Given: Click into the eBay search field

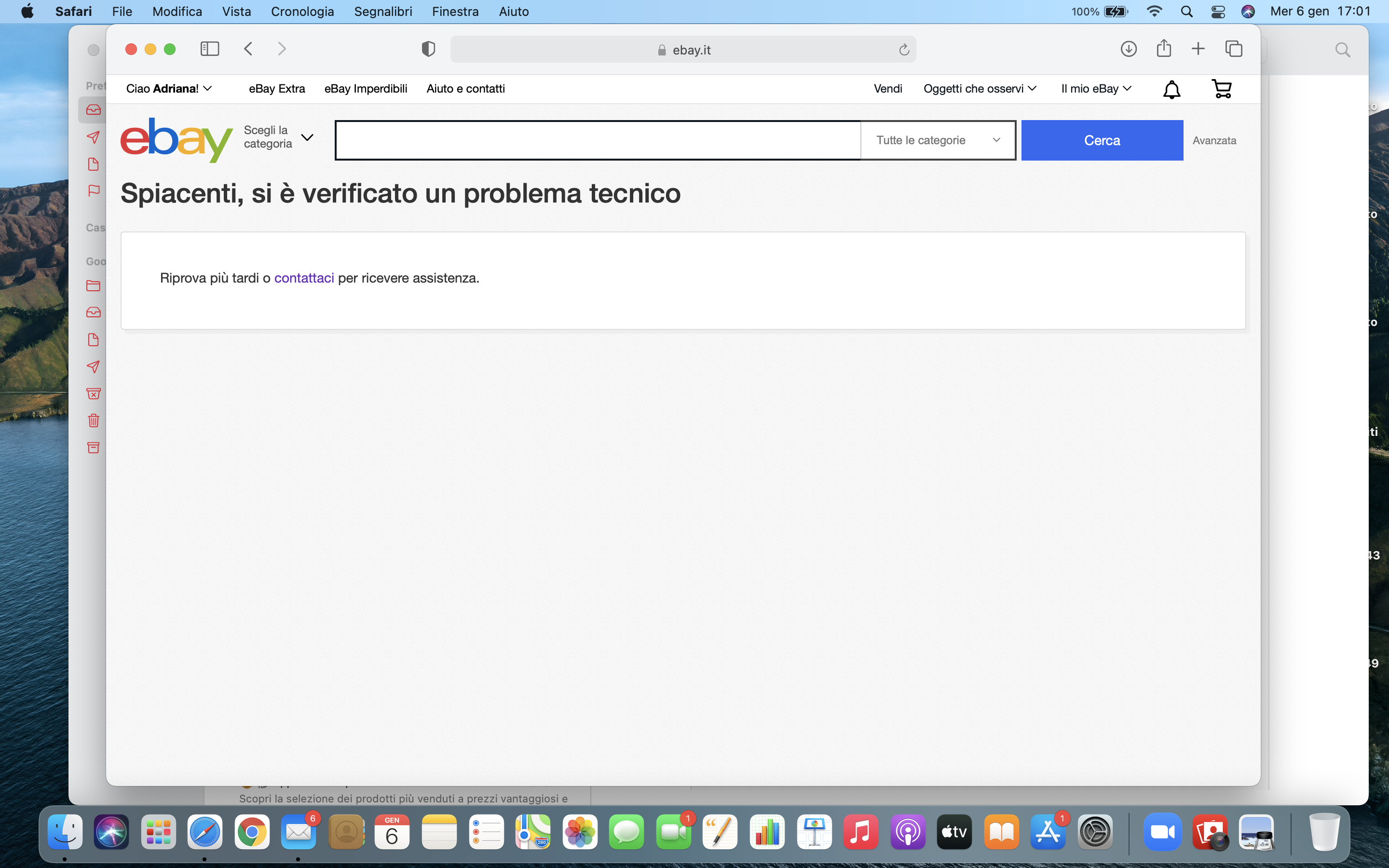Looking at the screenshot, I should pyautogui.click(x=598, y=140).
